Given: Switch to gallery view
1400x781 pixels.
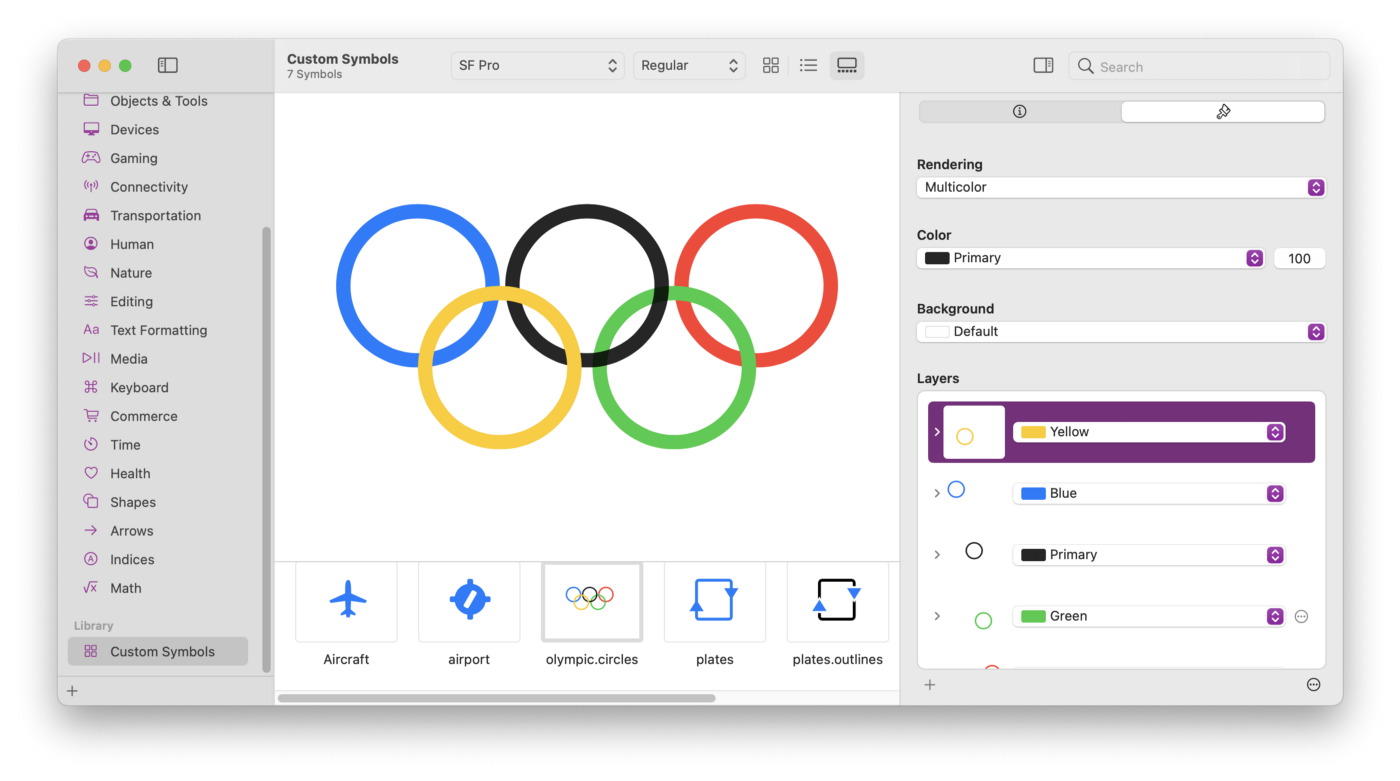Looking at the screenshot, I should 847,65.
